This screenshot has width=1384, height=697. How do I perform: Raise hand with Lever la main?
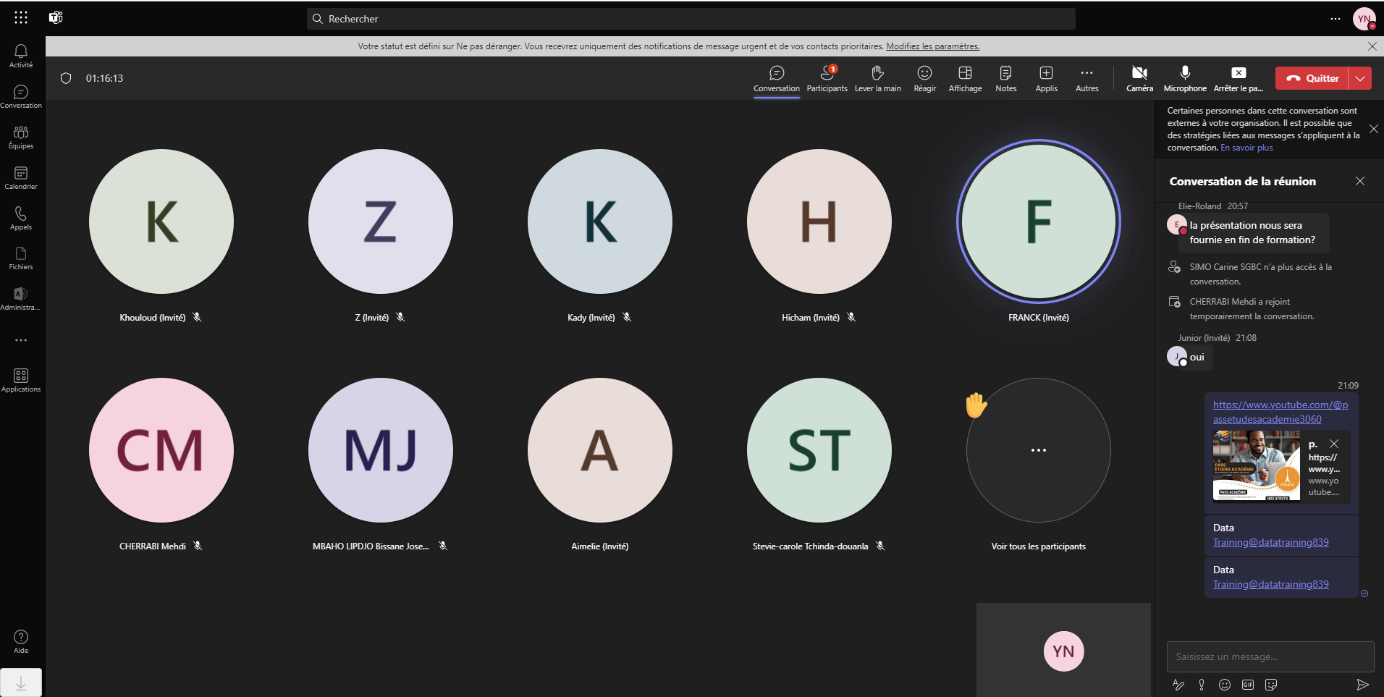point(877,78)
